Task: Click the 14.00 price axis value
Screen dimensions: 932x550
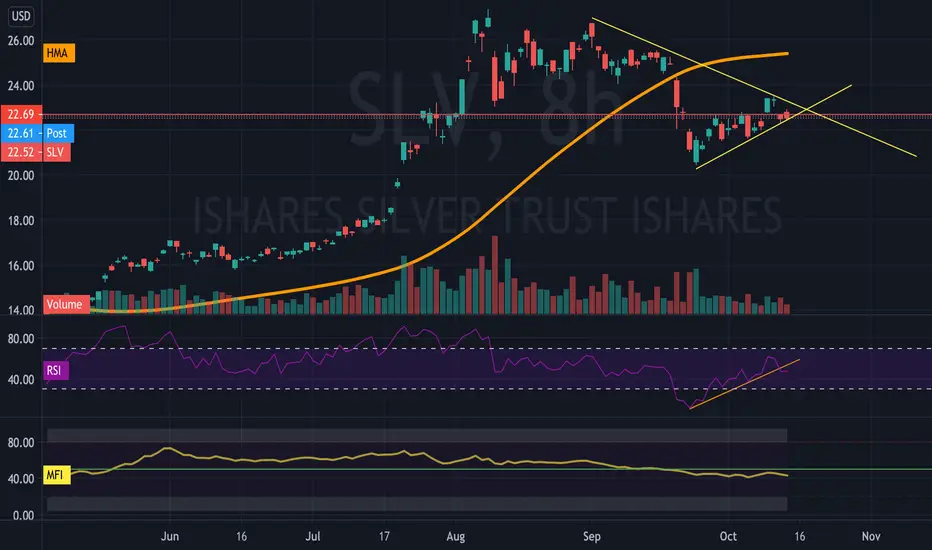Action: click(21, 310)
